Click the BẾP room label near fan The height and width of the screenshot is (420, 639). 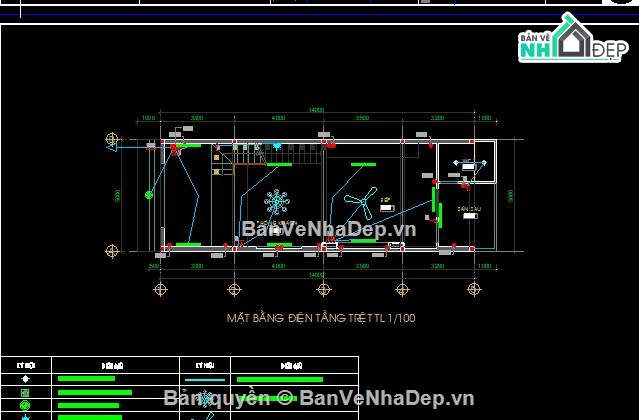tap(385, 200)
